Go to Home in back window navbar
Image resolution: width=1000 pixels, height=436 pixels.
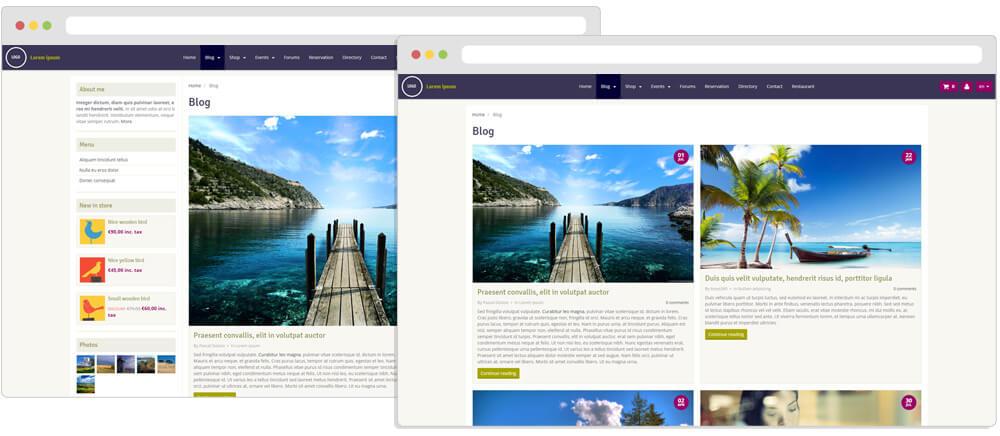189,57
